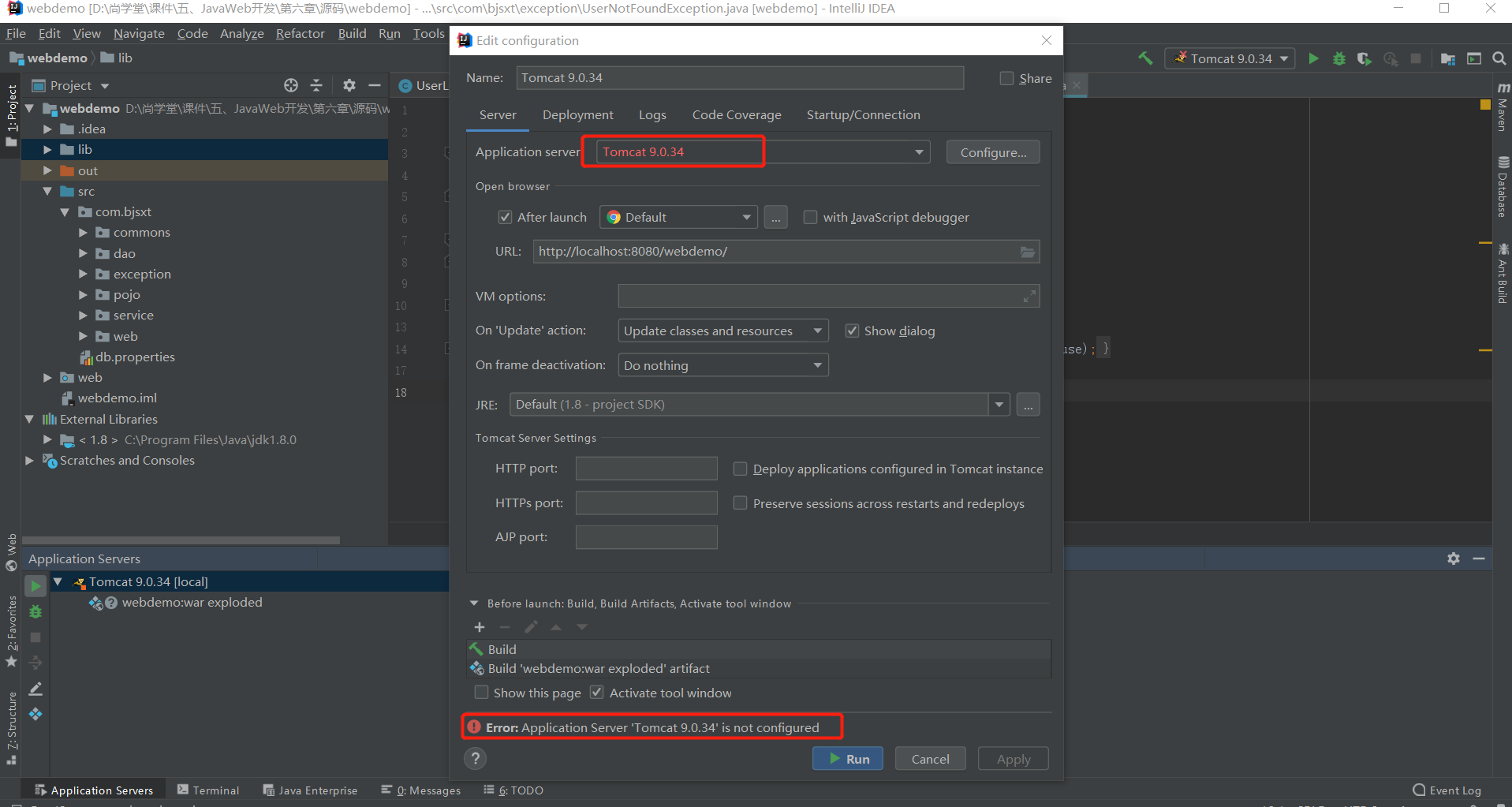Open Event Log in status bar
This screenshot has height=807, width=1512.
coord(1447,790)
